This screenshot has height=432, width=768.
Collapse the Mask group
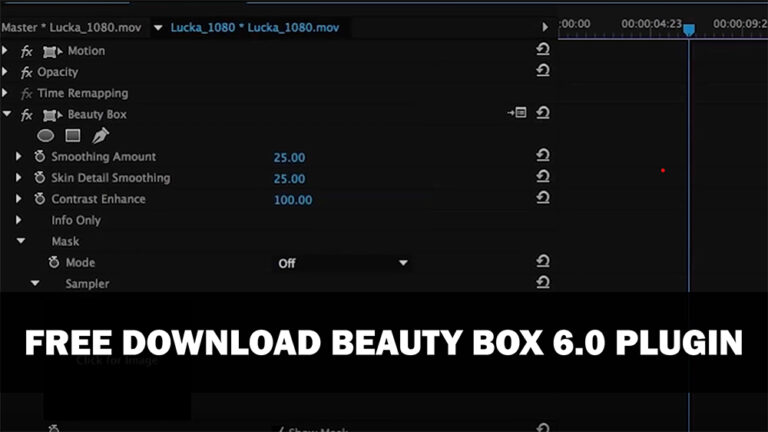(x=21, y=240)
